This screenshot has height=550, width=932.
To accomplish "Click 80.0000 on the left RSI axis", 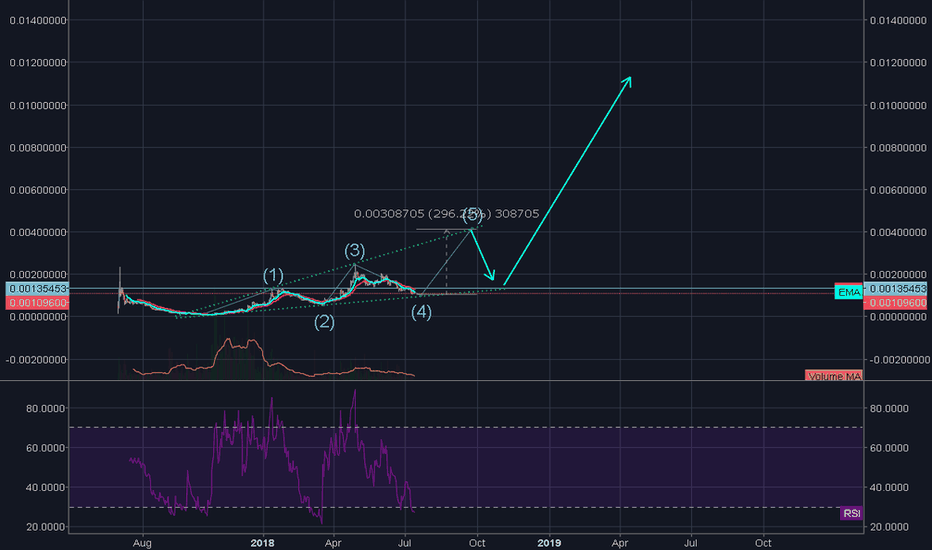I will (45, 408).
